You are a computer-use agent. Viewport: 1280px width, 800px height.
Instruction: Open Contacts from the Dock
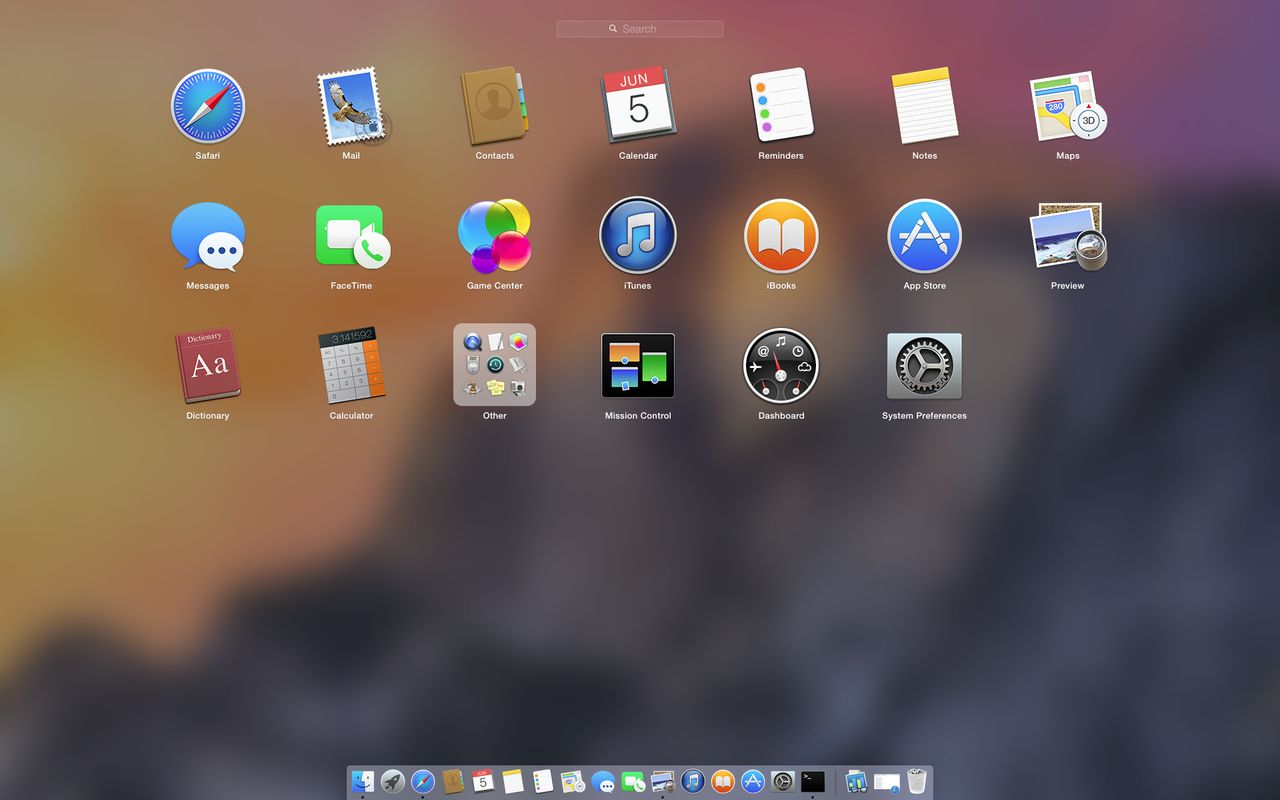coord(453,781)
